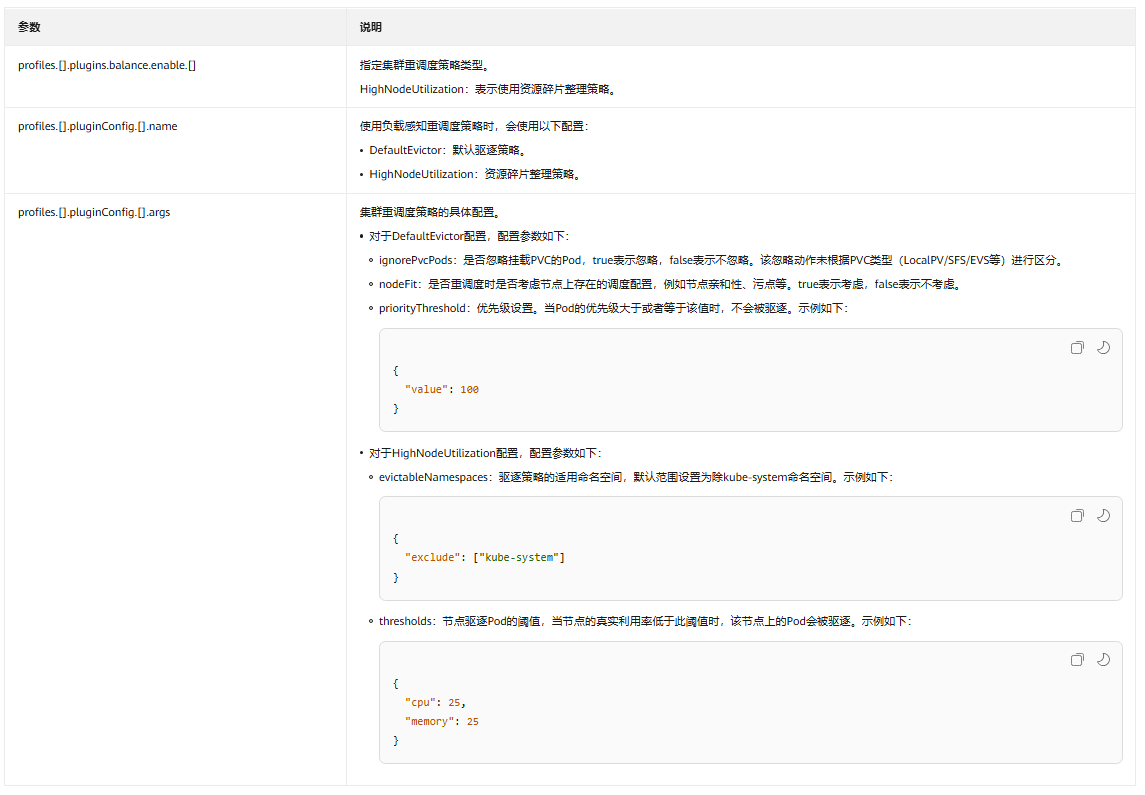This screenshot has width=1145, height=795.
Task: Click copy icon on the cpu memory snippet
Action: click(1077, 659)
